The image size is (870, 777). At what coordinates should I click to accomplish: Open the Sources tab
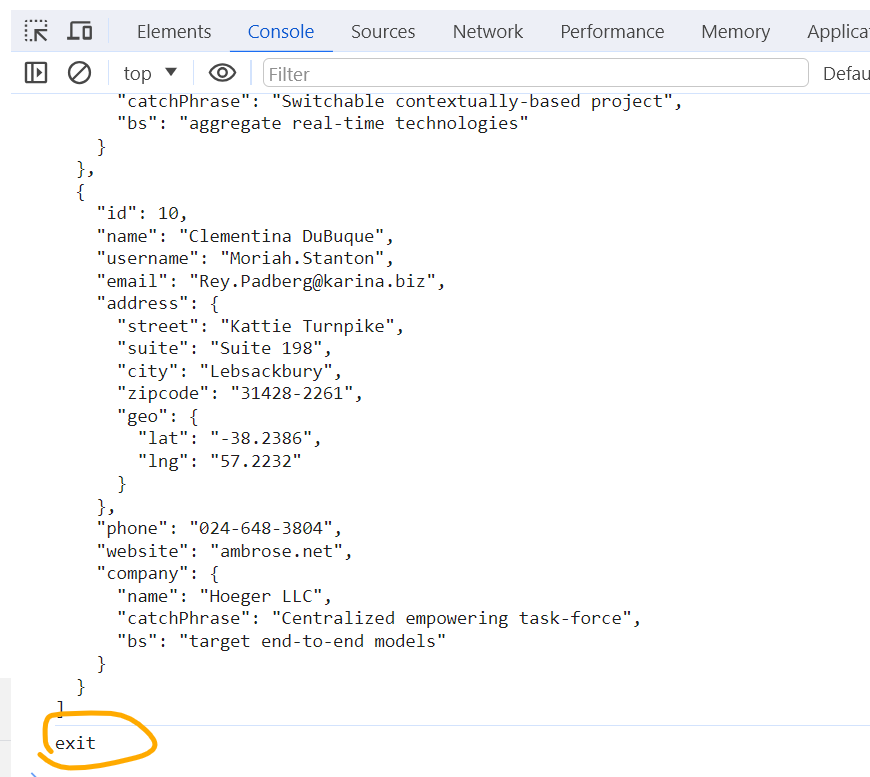pyautogui.click(x=383, y=32)
